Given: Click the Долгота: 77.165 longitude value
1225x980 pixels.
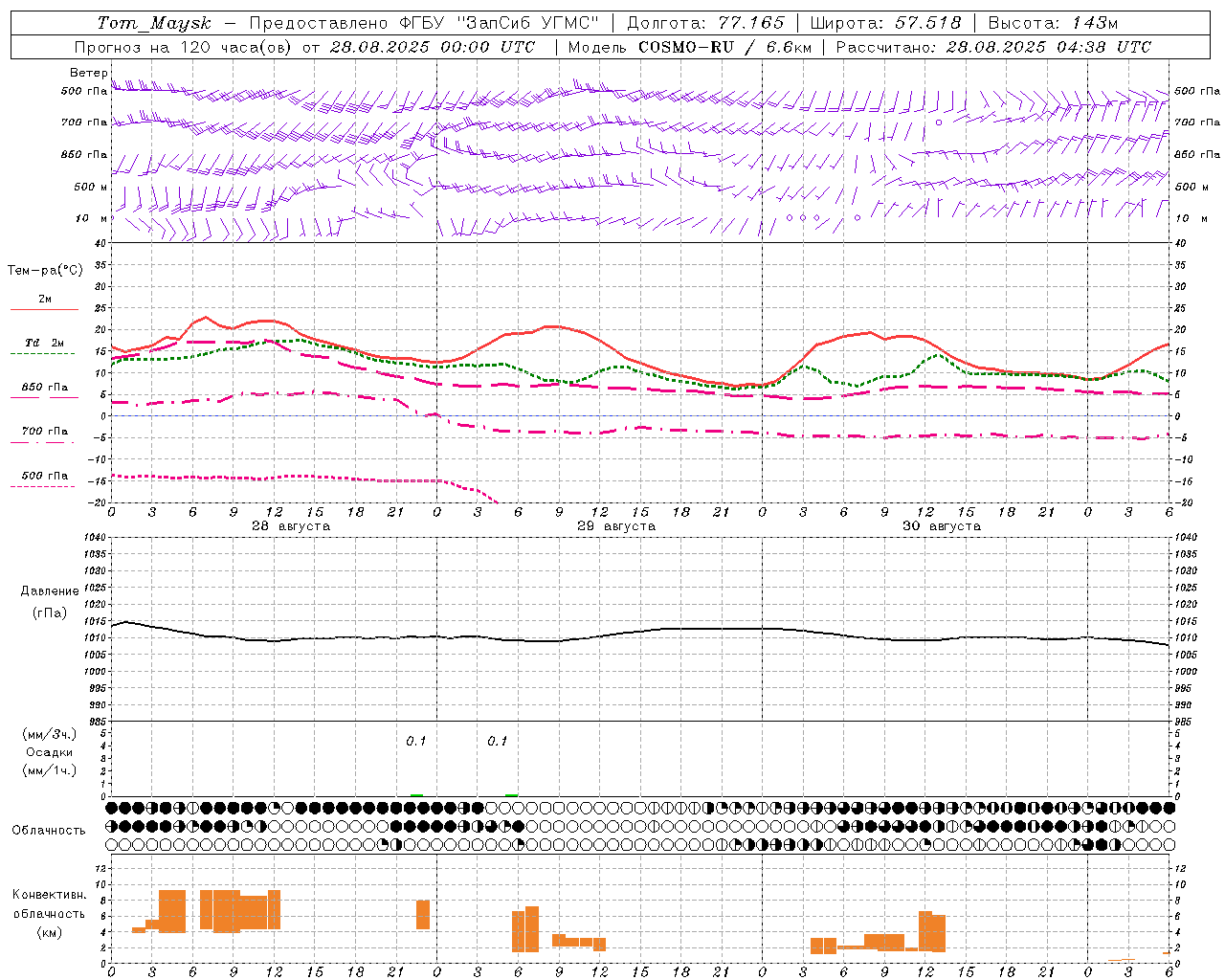Looking at the screenshot, I should tap(705, 23).
